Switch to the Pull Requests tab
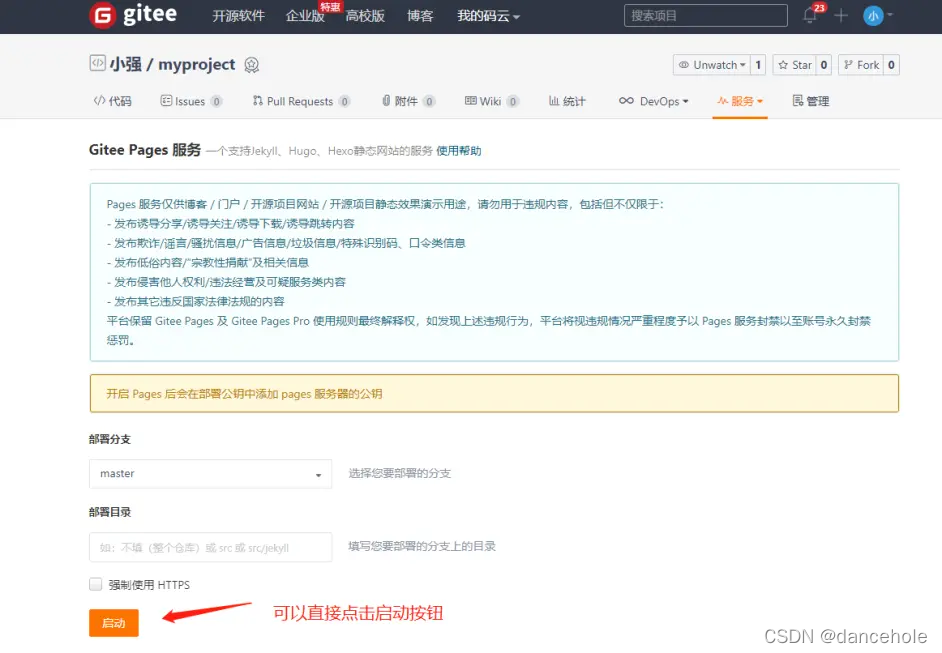This screenshot has height=653, width=942. click(x=301, y=101)
